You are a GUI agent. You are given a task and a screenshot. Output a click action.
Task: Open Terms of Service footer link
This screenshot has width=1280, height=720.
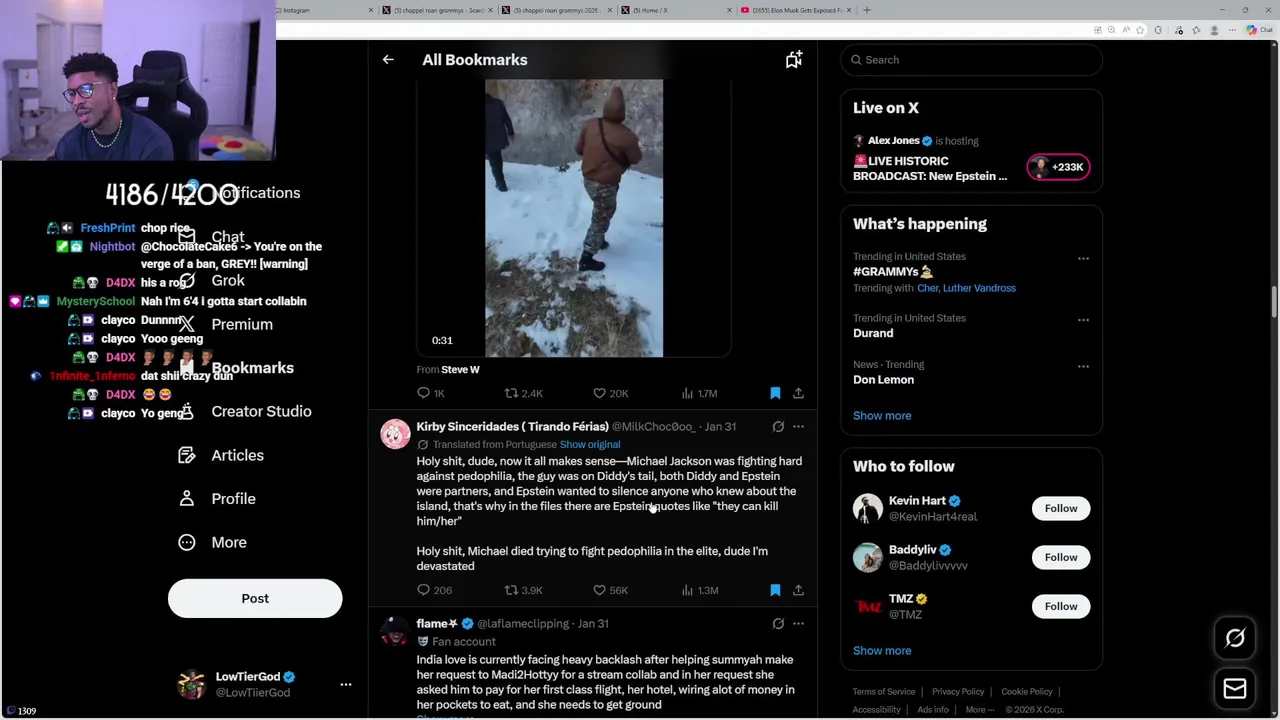(x=883, y=692)
